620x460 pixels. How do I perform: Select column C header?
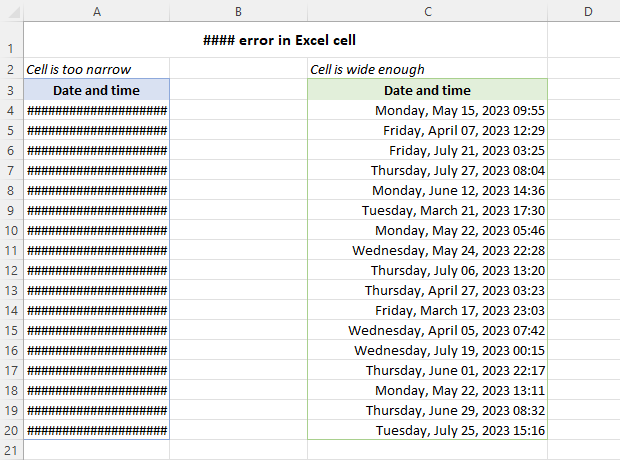[427, 11]
